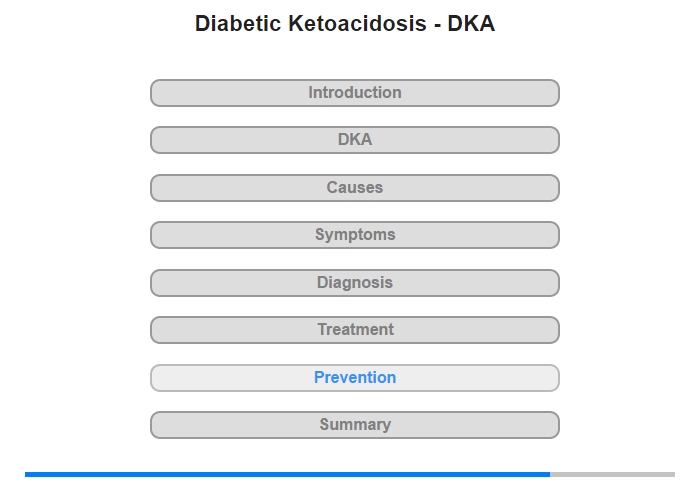Navigate to the Diagnosis section

coord(354,283)
